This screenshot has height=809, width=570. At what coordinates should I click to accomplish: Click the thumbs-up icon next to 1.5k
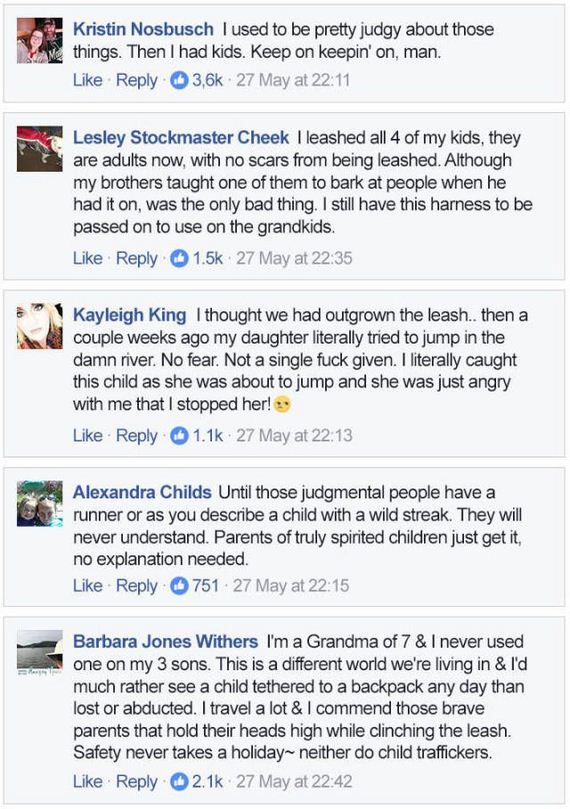[x=179, y=258]
